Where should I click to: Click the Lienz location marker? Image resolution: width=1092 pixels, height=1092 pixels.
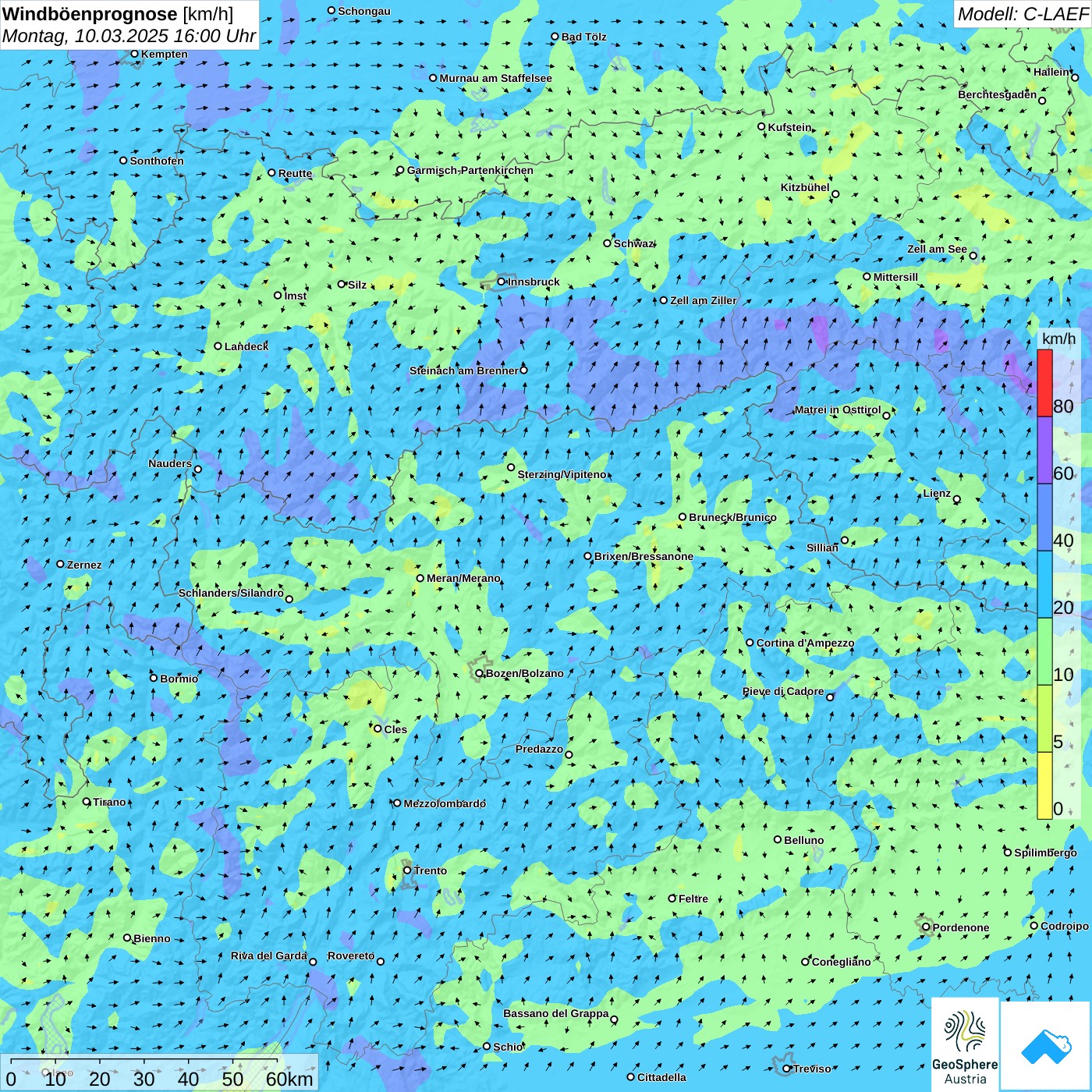[957, 499]
